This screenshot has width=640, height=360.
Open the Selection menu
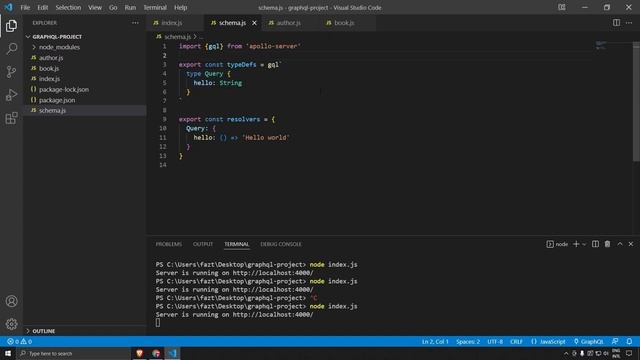tap(68, 7)
